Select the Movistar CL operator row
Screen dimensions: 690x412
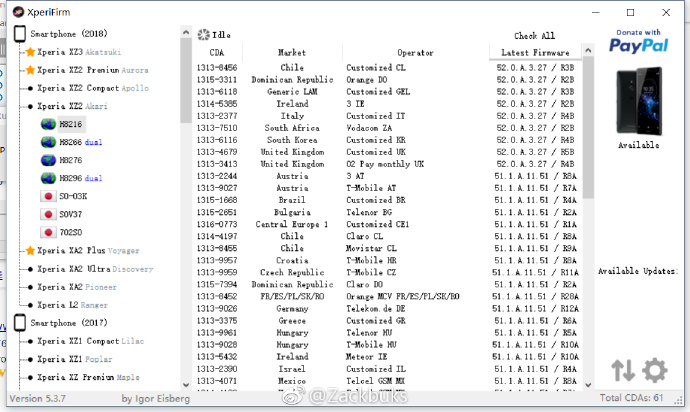pos(387,248)
